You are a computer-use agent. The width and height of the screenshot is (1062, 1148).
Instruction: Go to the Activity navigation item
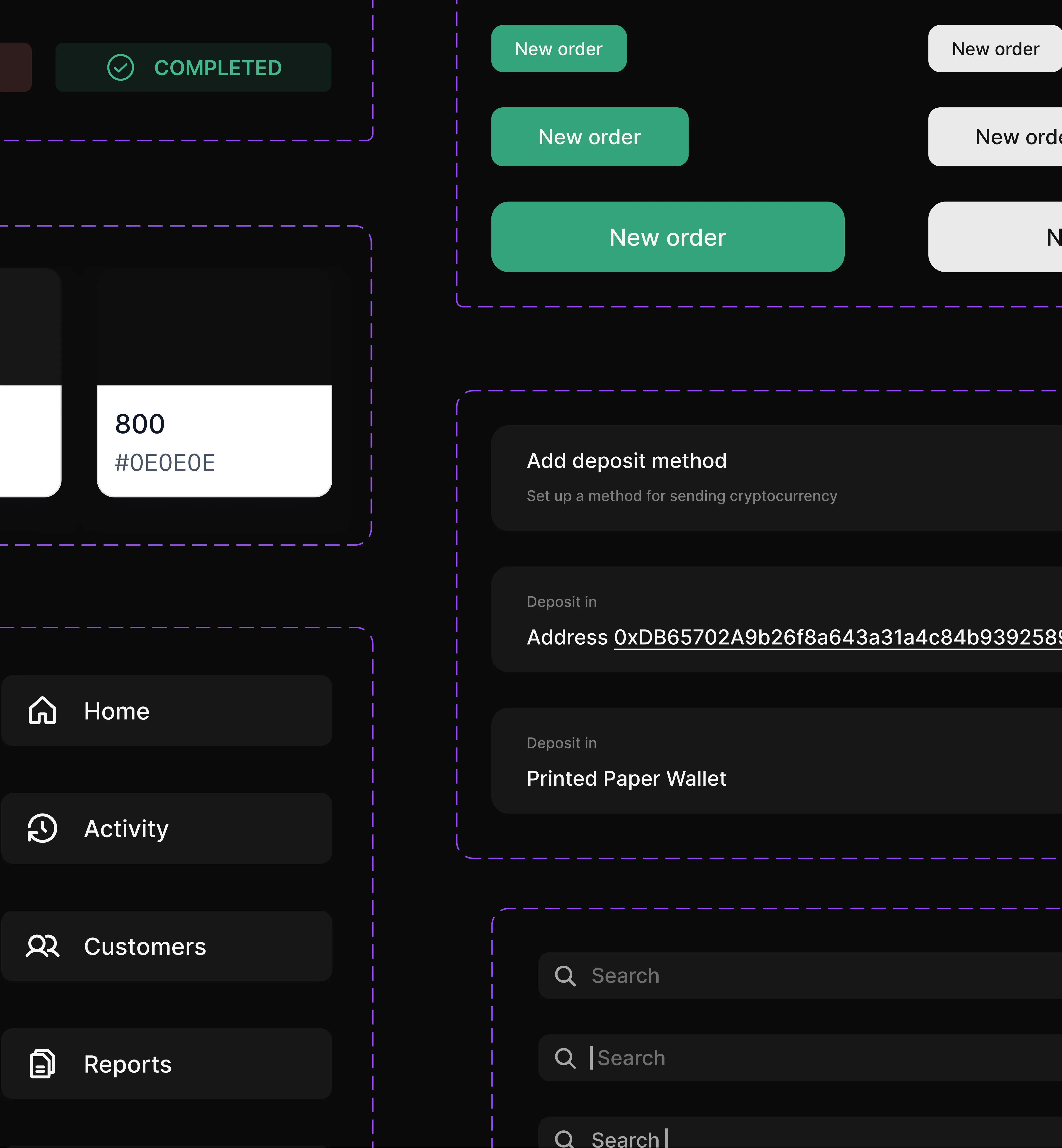coord(167,828)
